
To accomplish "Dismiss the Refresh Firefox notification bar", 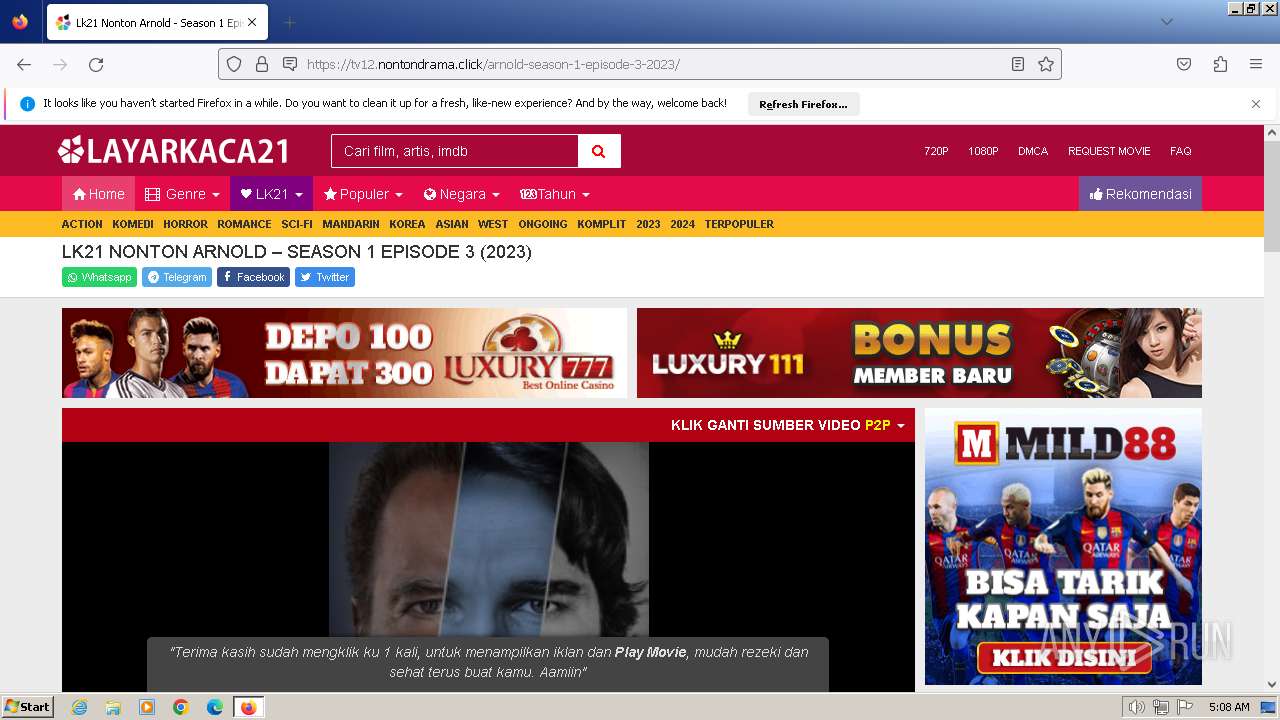I will [x=1256, y=104].
